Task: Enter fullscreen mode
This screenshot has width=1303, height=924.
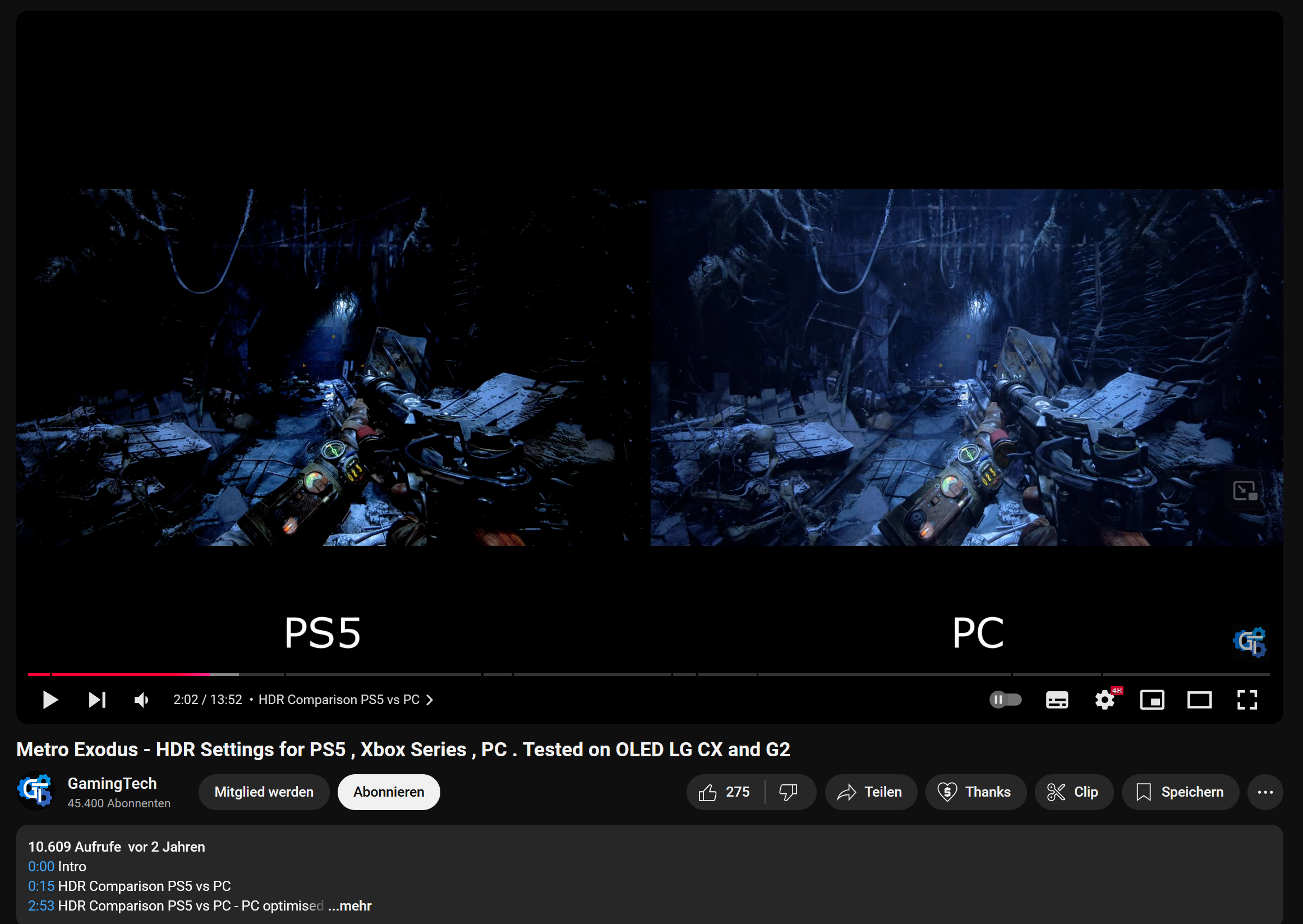Action: [1247, 700]
